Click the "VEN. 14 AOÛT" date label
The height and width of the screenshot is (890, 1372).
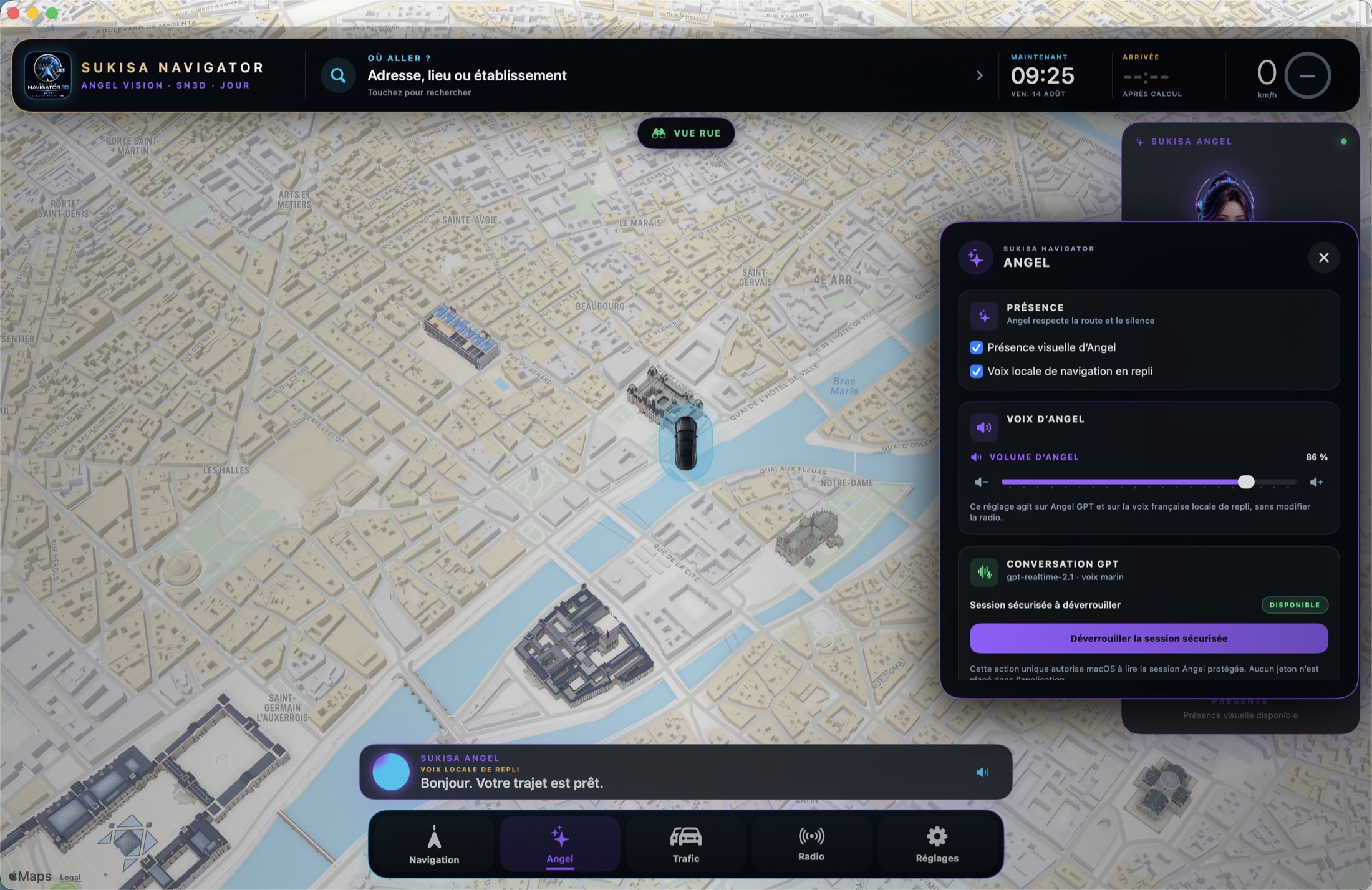pos(1038,94)
